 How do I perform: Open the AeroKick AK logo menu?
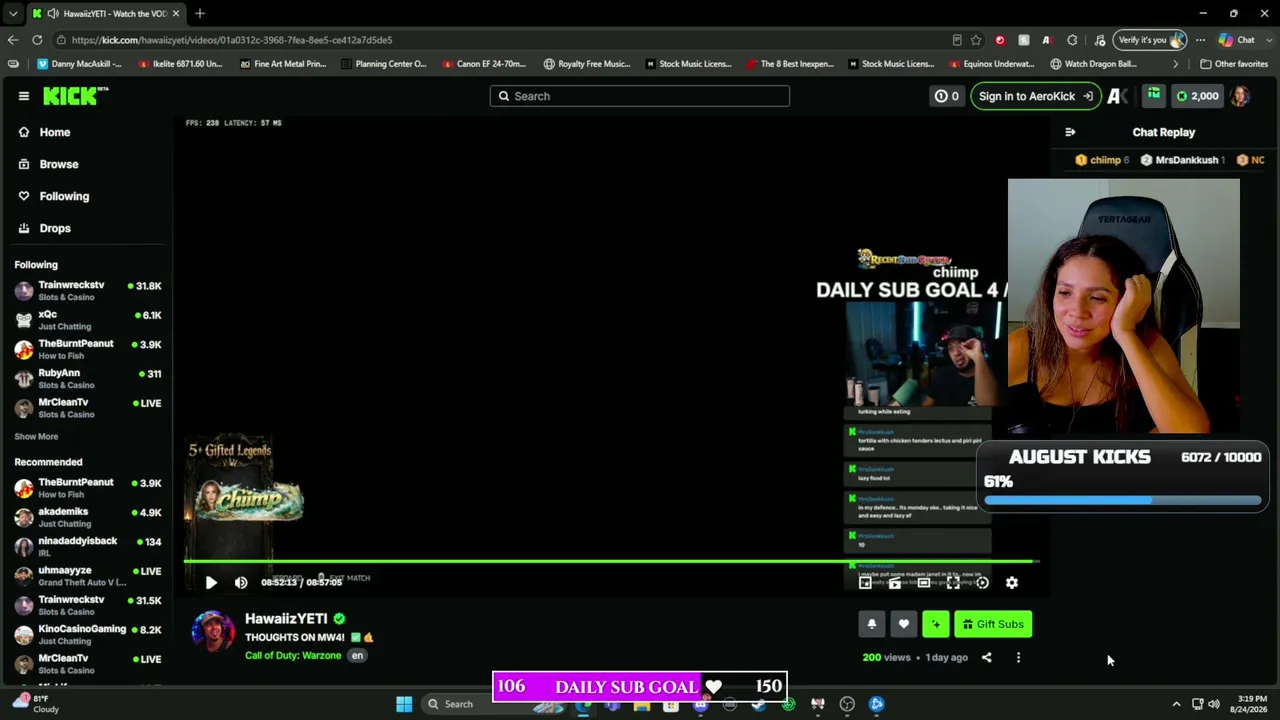point(1118,96)
